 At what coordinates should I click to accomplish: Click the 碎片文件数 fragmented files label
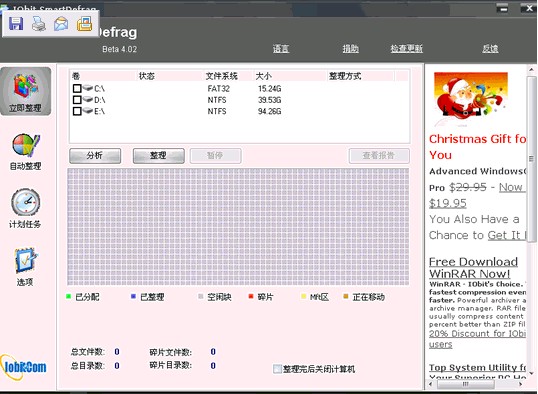pos(171,352)
